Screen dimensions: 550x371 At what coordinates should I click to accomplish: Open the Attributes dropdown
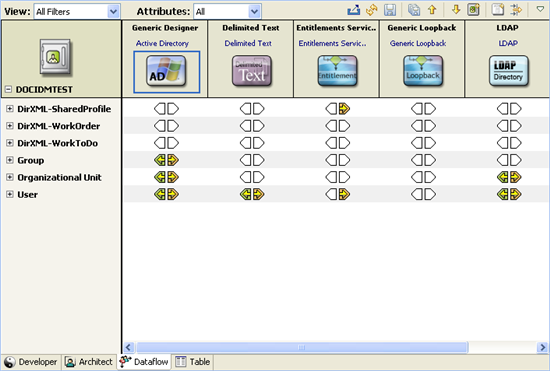pyautogui.click(x=227, y=12)
